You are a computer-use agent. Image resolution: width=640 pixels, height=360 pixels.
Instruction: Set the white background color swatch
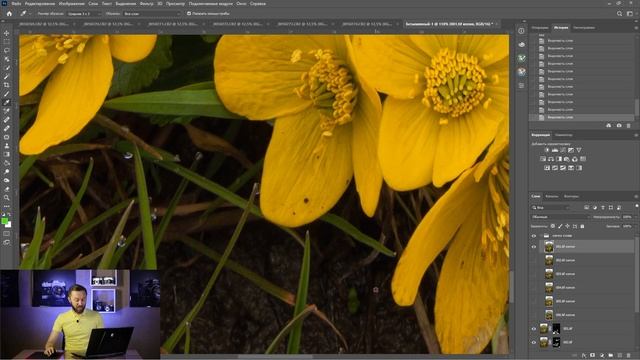(x=9, y=224)
